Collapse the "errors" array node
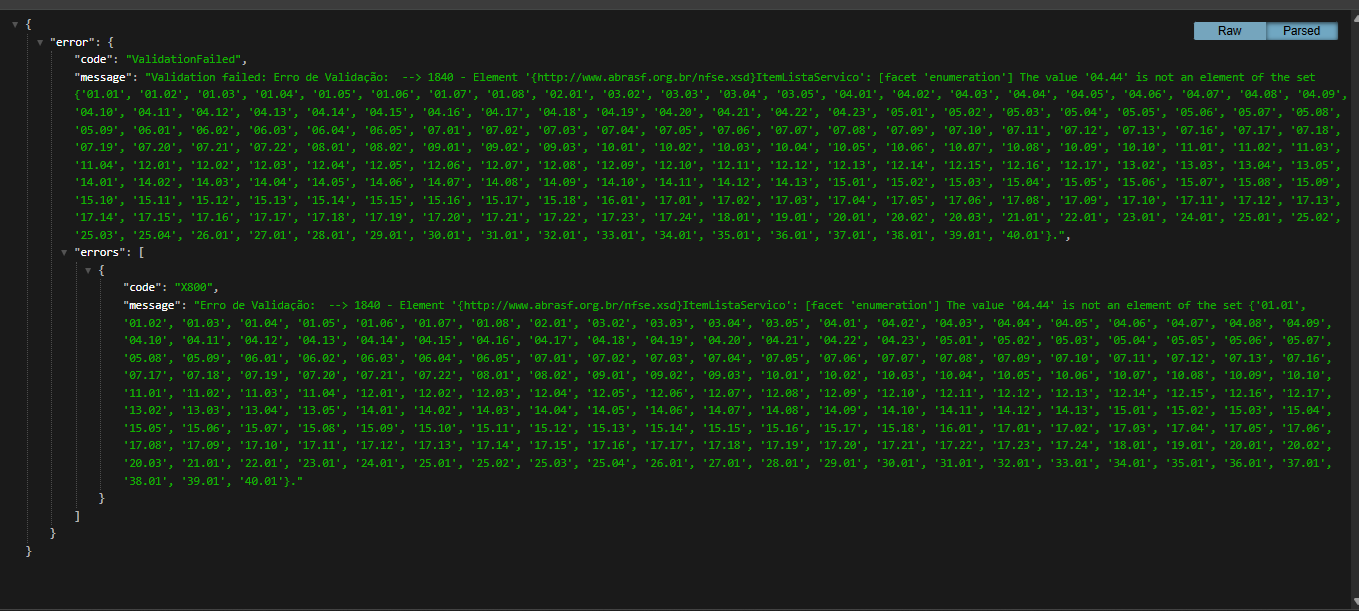1359x611 pixels. tap(65, 252)
